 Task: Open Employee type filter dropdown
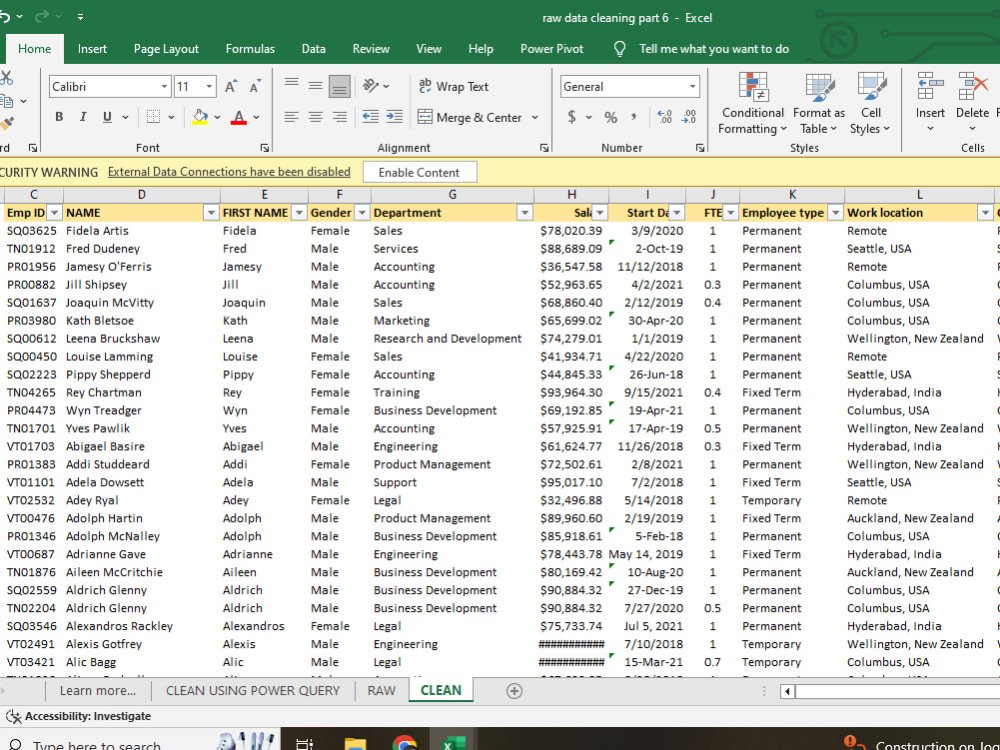tap(835, 213)
